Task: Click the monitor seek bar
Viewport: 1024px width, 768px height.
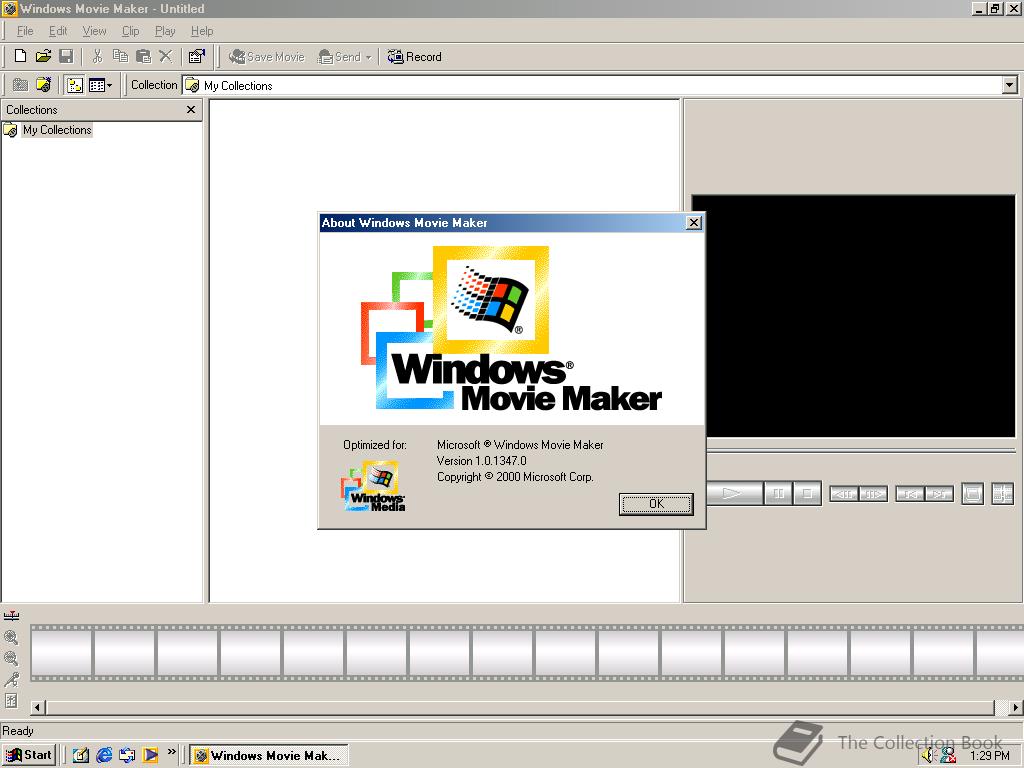Action: point(861,451)
